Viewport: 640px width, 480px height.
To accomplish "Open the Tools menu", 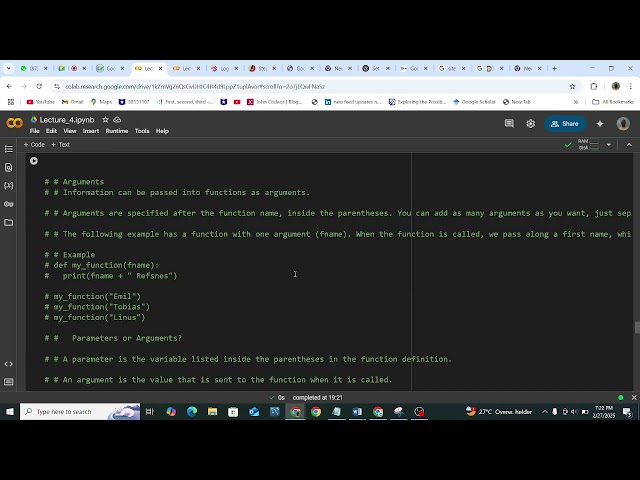I will tap(142, 131).
